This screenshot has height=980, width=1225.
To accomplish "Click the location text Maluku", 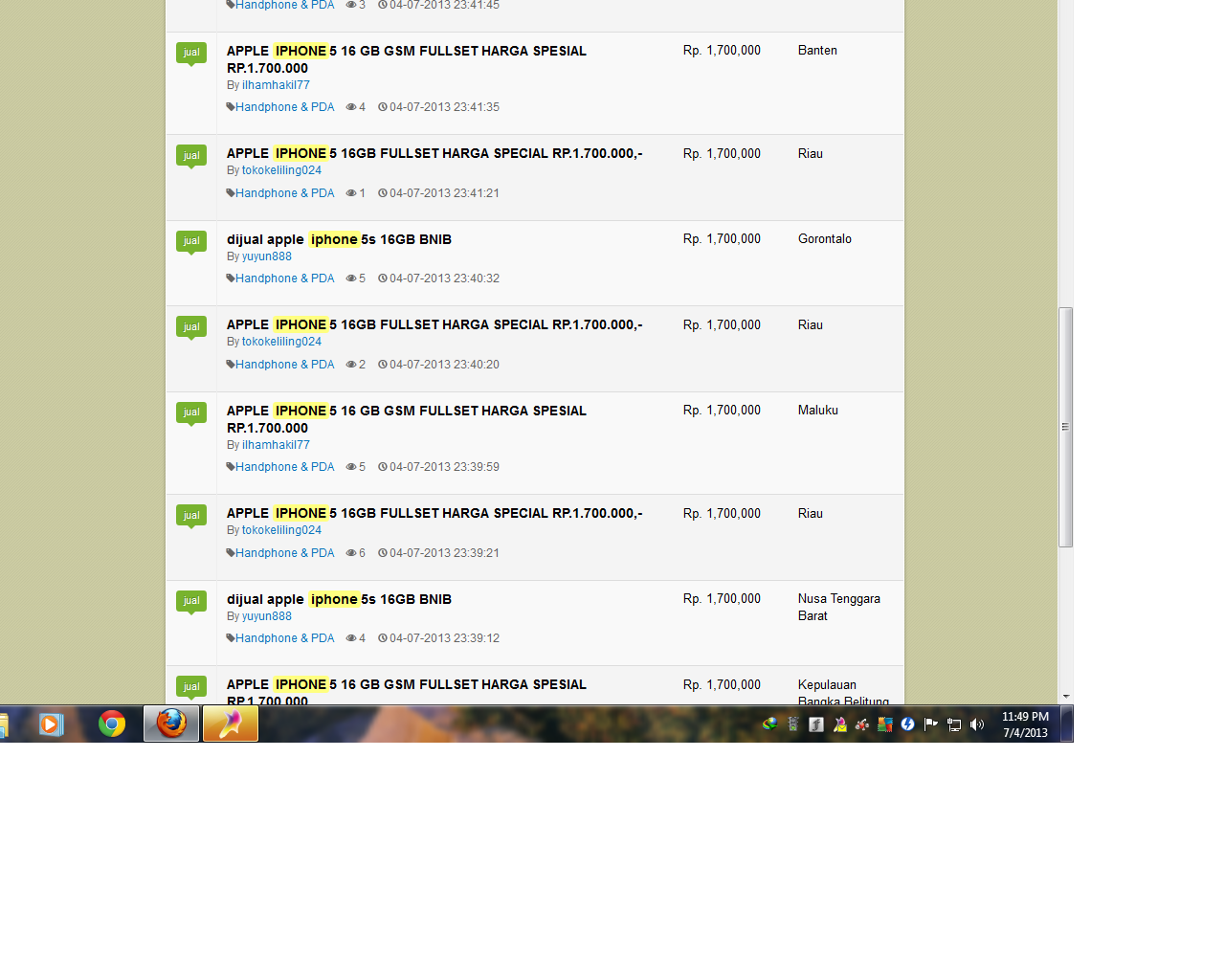I will pos(818,411).
